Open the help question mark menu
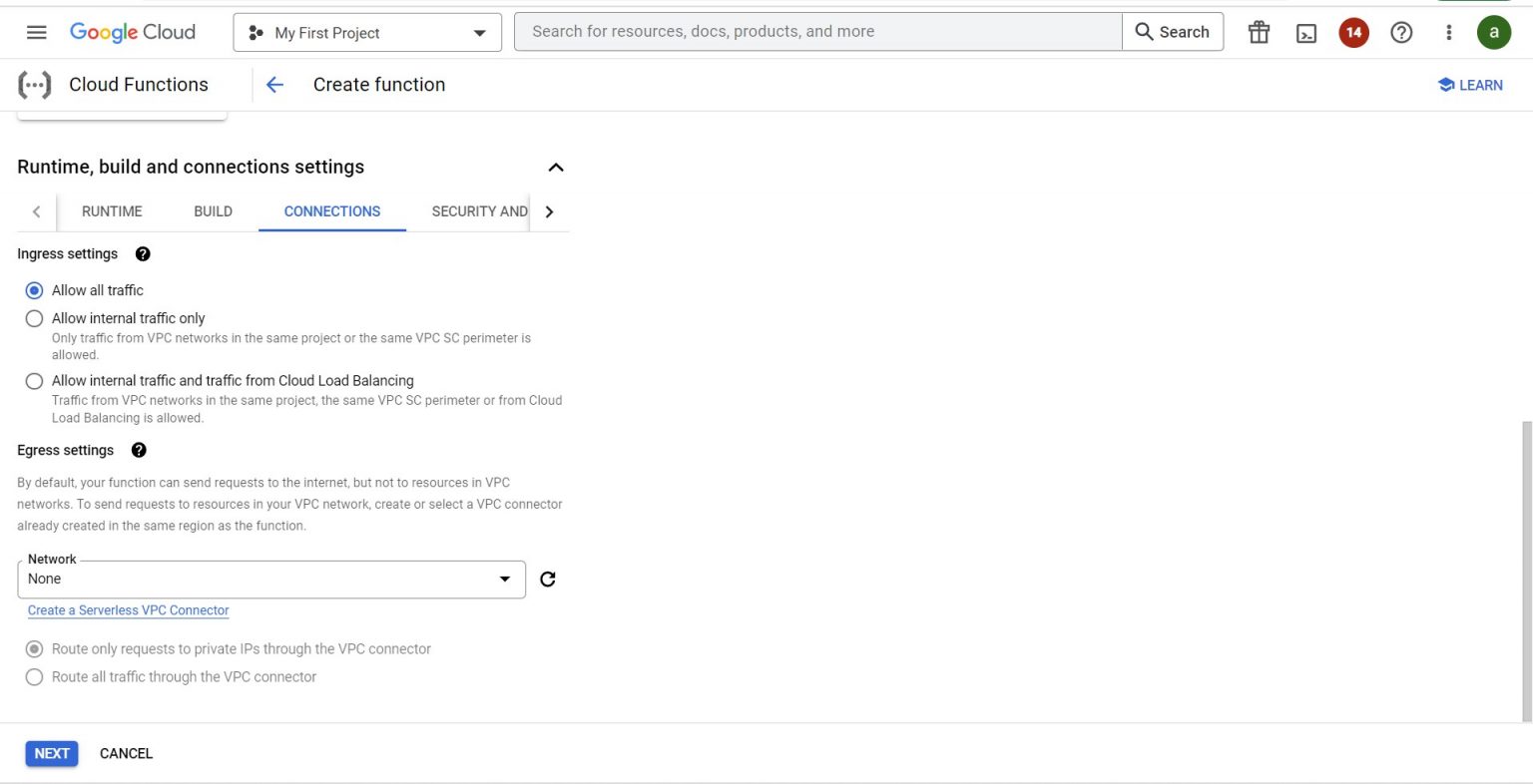 [x=1401, y=32]
